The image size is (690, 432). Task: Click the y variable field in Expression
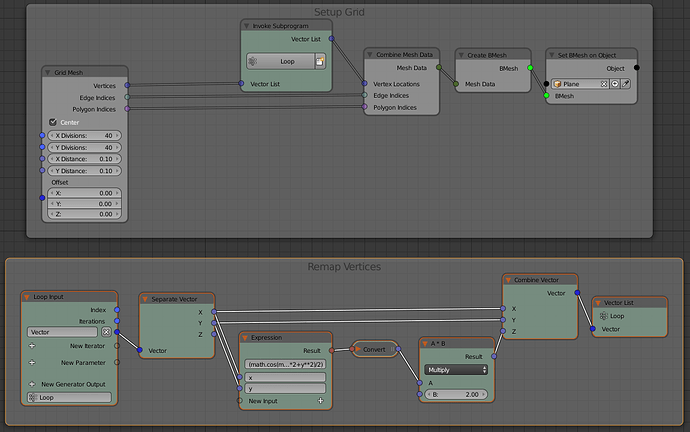tap(285, 388)
